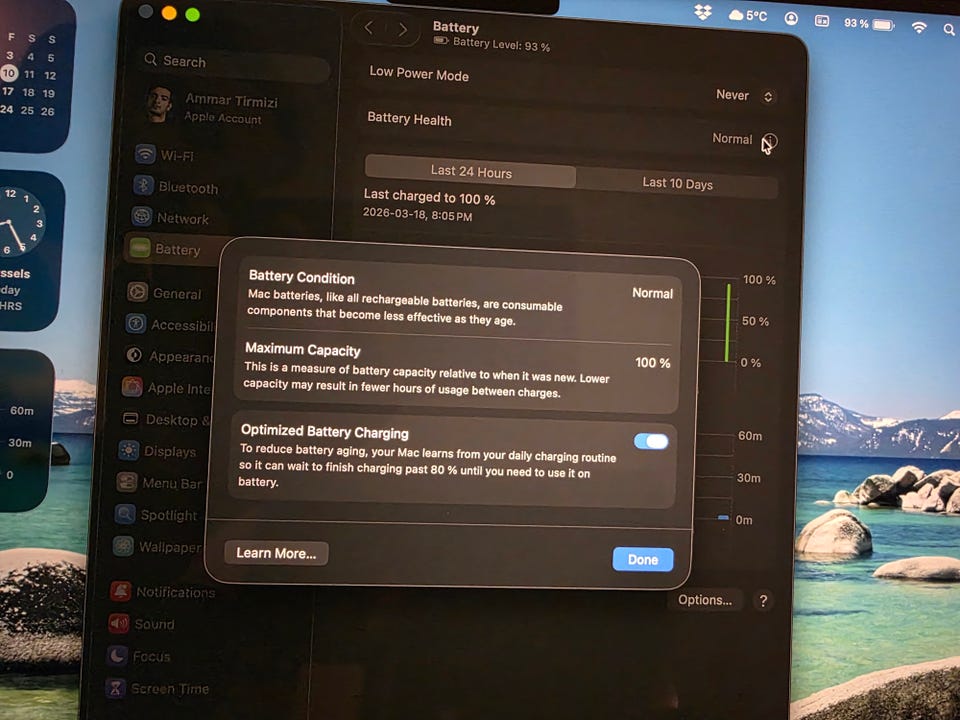Open Network globe icon in sidebar
Screen dimensions: 960x720
click(x=142, y=216)
